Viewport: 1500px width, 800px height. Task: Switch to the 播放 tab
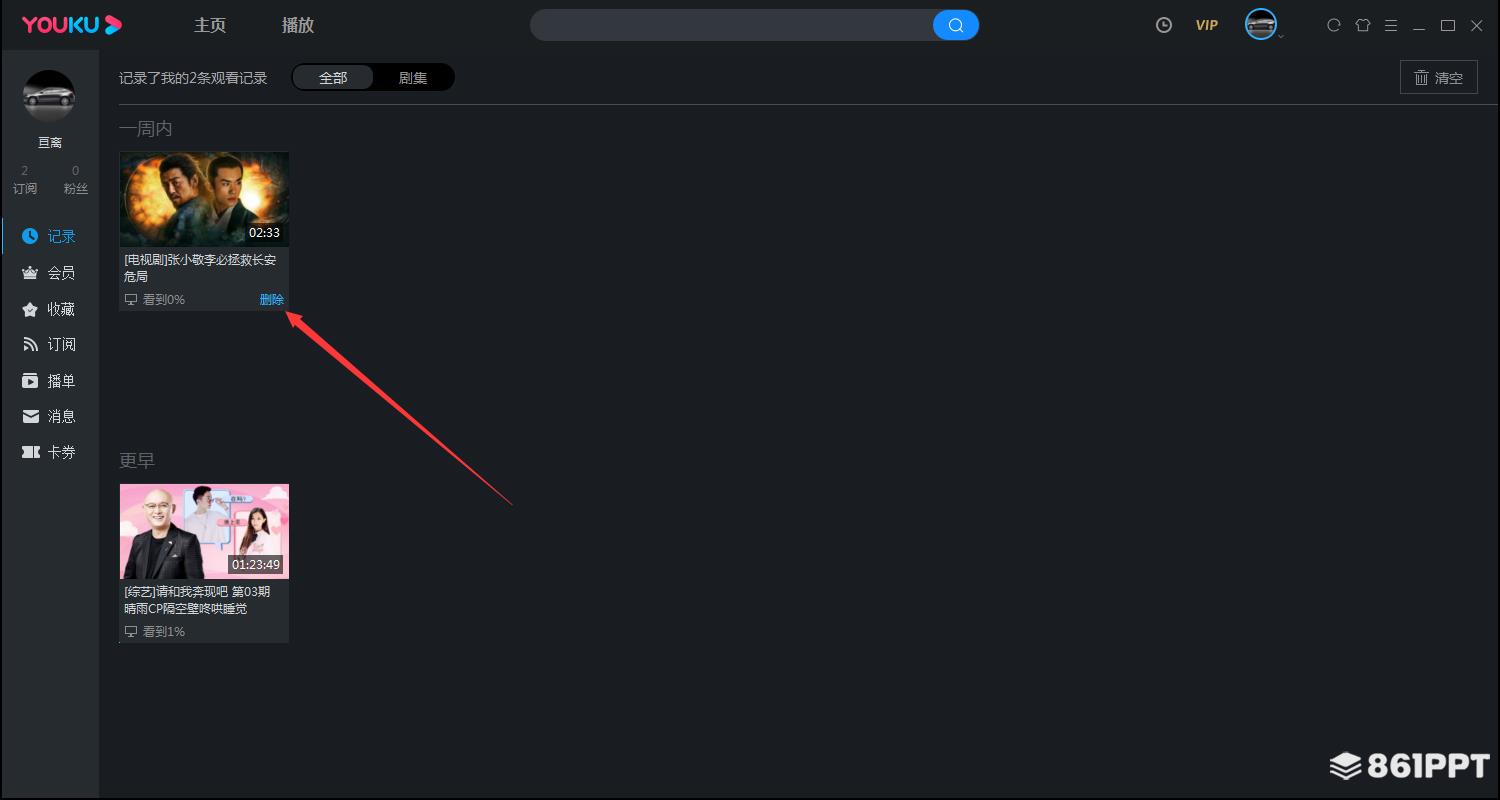[298, 25]
